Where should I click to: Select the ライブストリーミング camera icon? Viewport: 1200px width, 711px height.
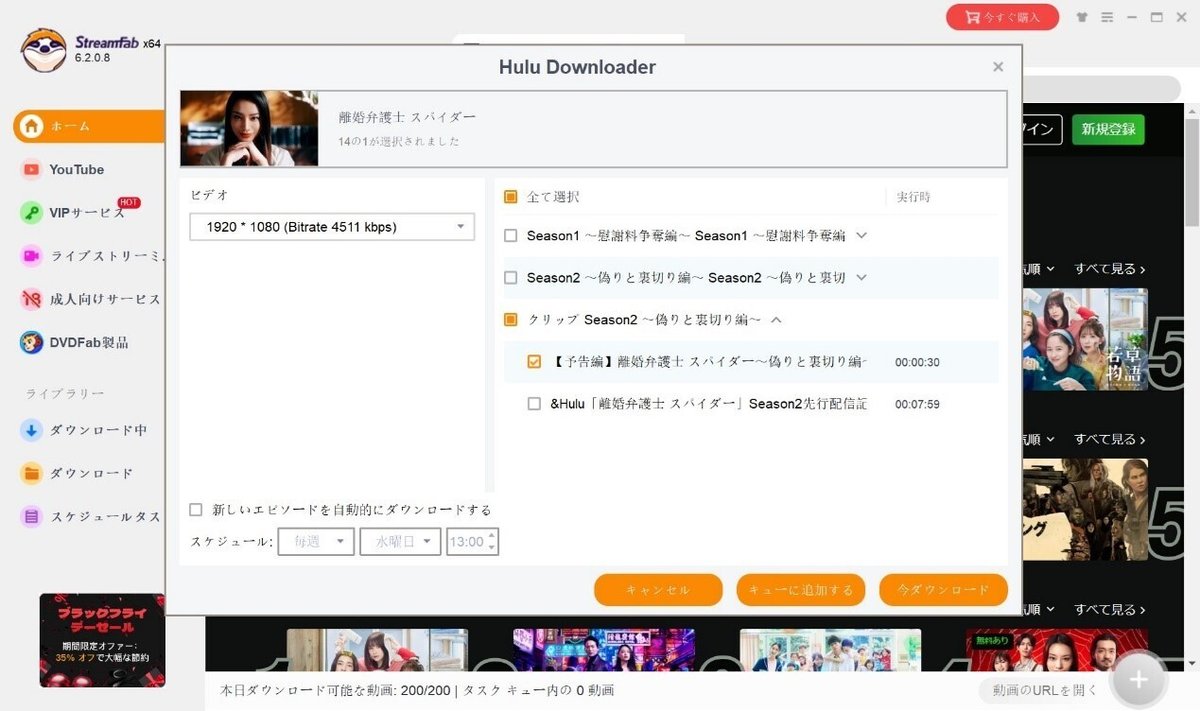tap(31, 256)
